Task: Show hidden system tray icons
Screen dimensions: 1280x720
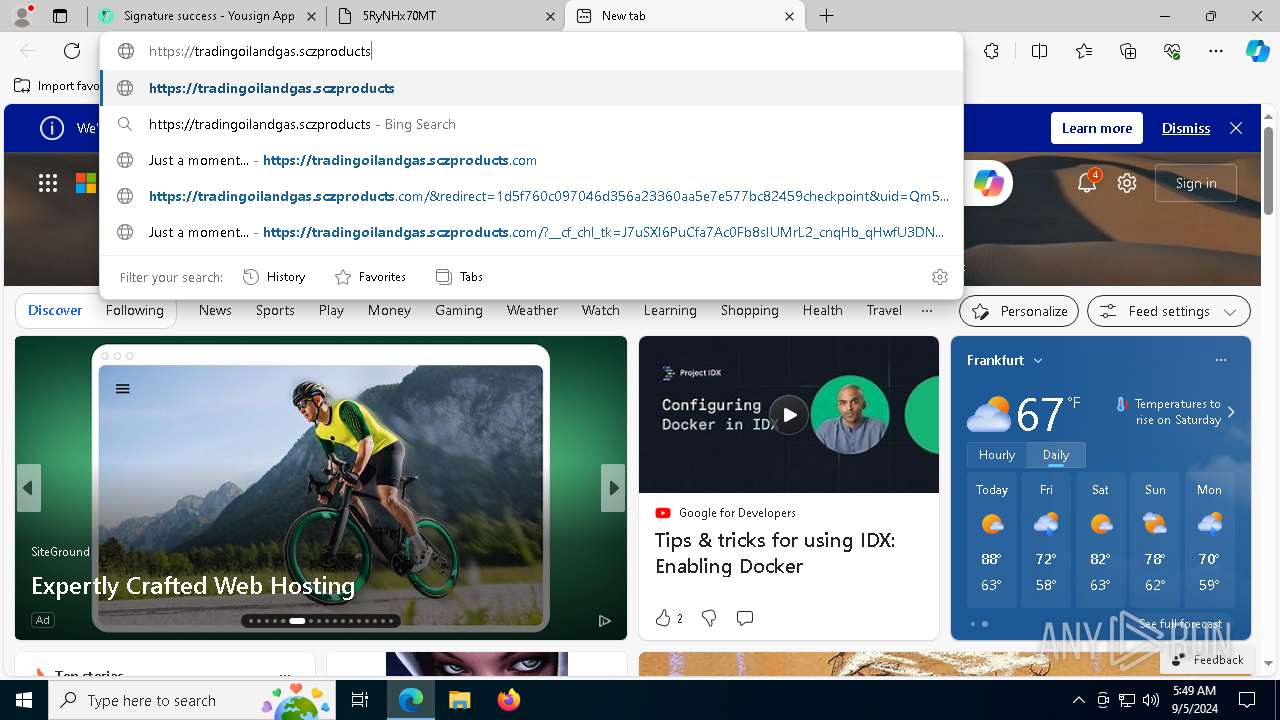Action: point(1078,700)
